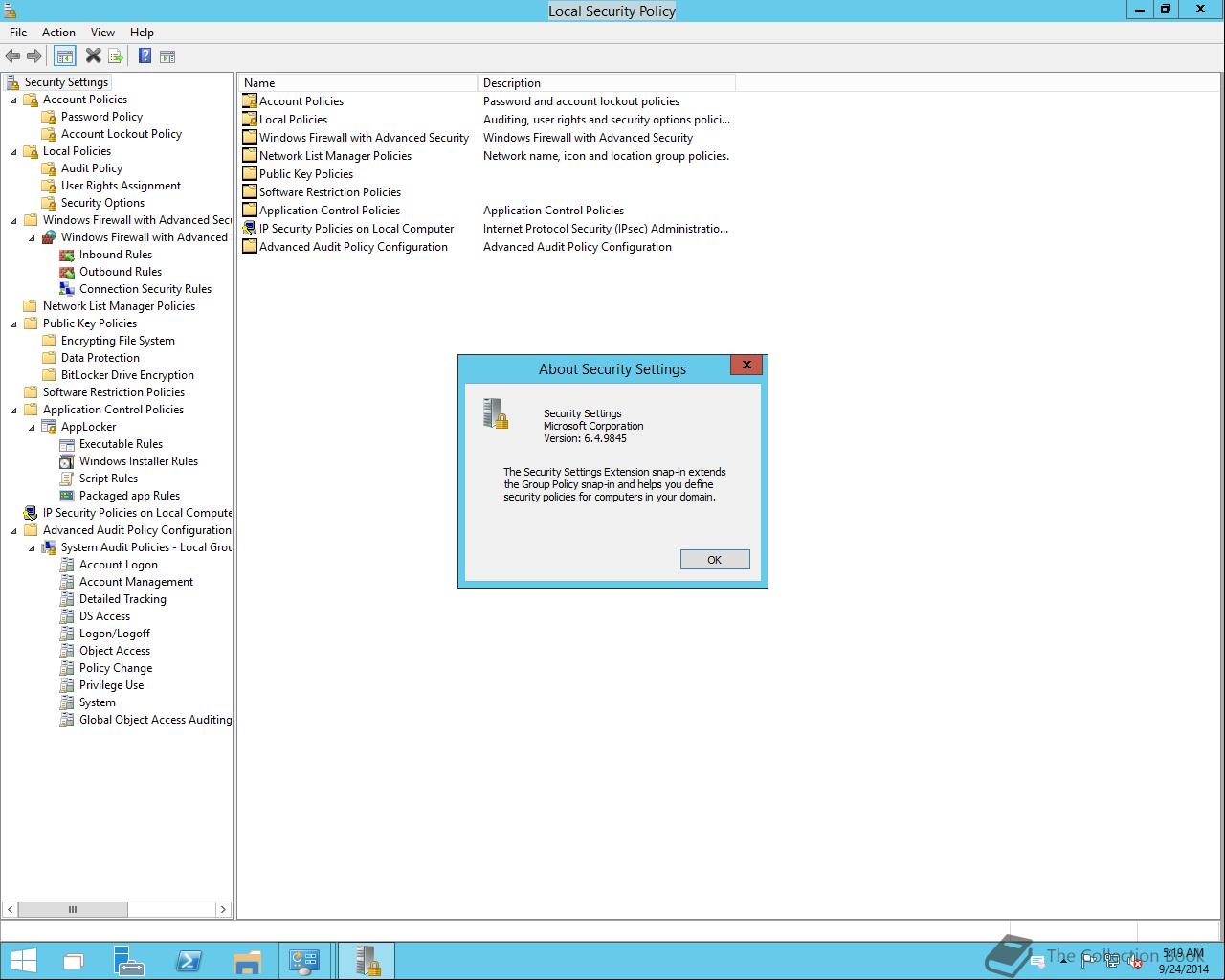1225x980 pixels.
Task: Click Account Logon audit icon in tree
Action: coord(67,565)
